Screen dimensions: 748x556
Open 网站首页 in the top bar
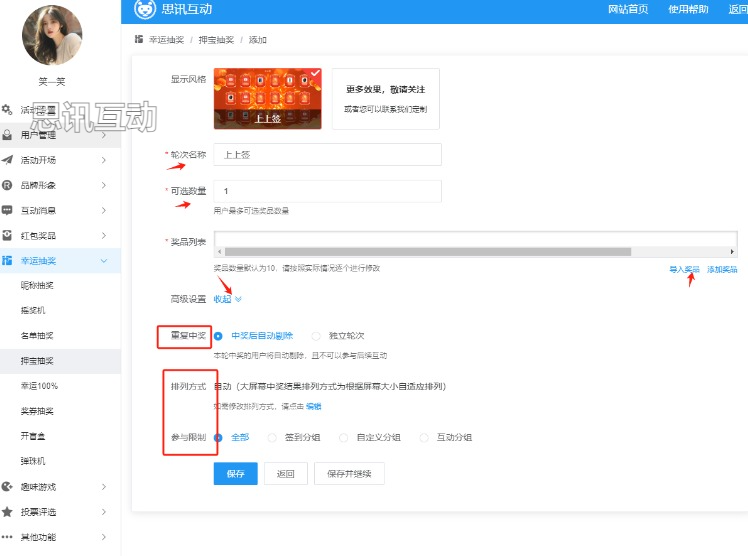(x=628, y=9)
